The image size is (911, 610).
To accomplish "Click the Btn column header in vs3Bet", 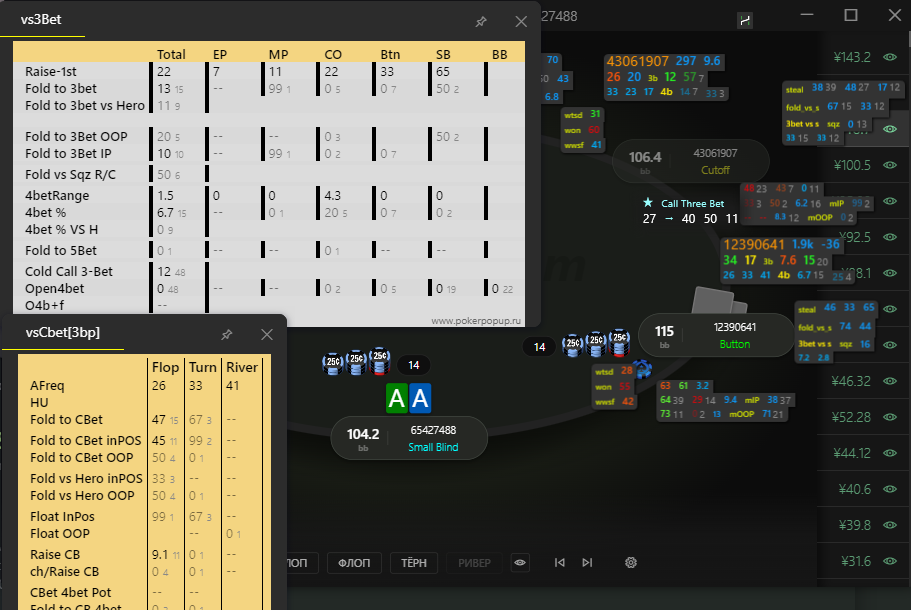I will coord(390,55).
